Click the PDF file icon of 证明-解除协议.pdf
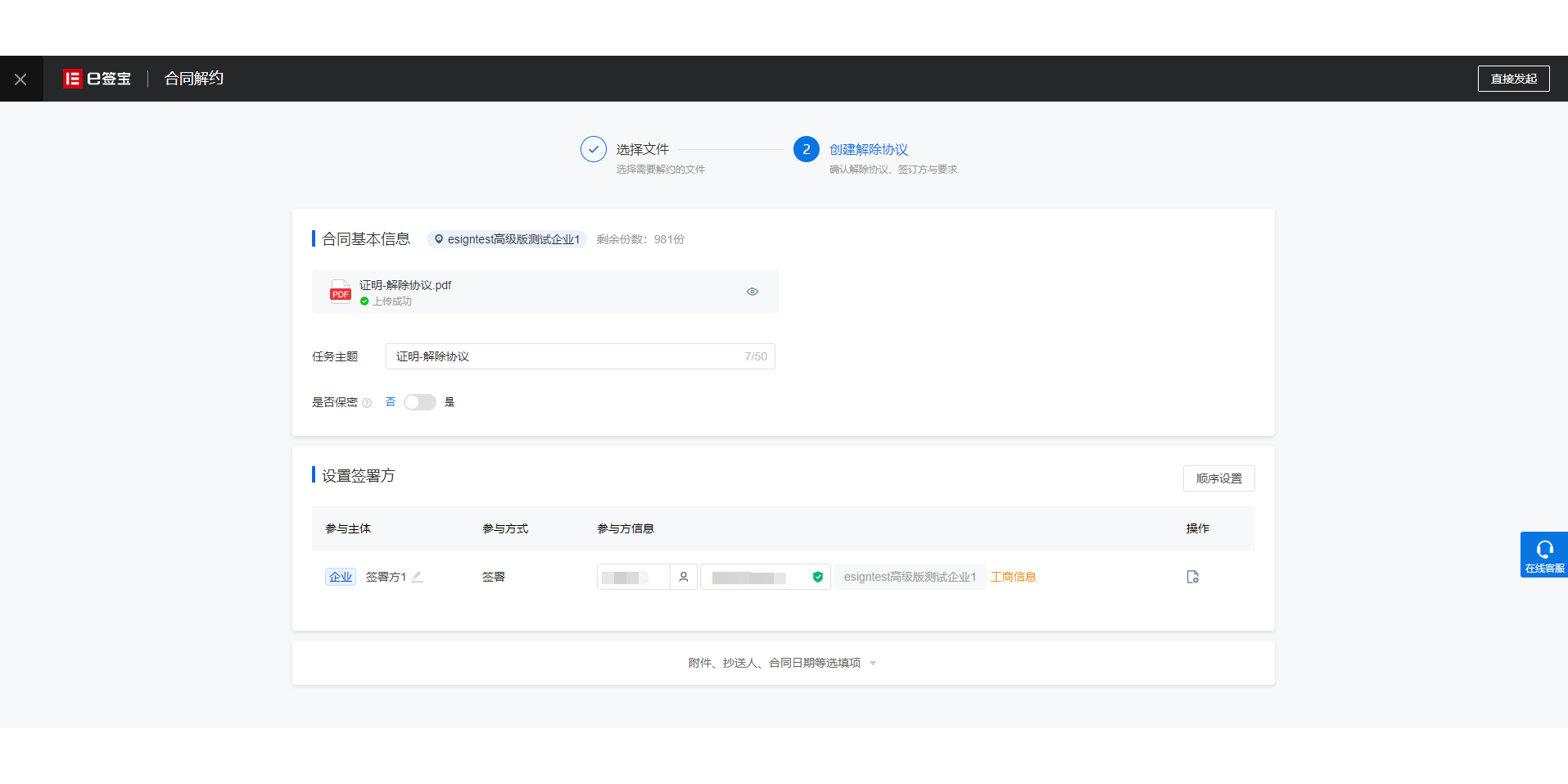1568x784 pixels. coord(339,291)
